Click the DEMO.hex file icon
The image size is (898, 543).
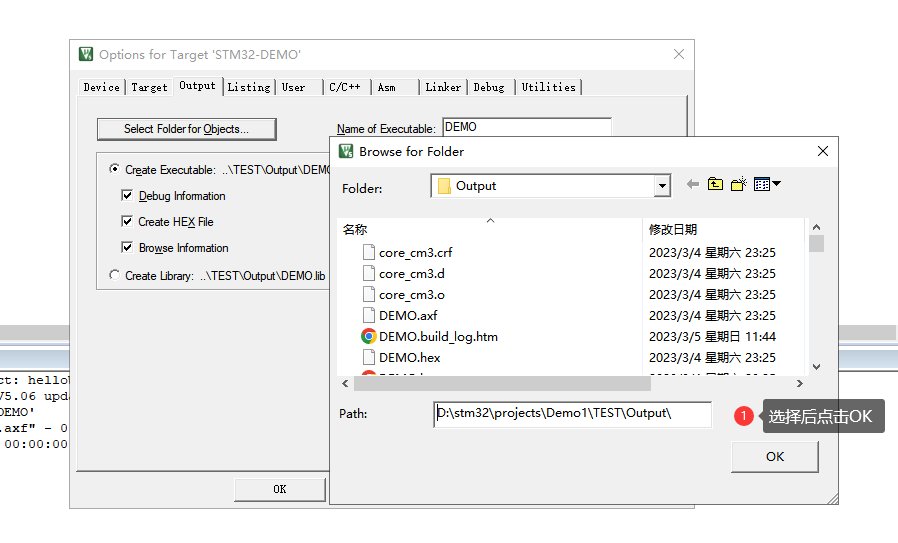(x=369, y=357)
